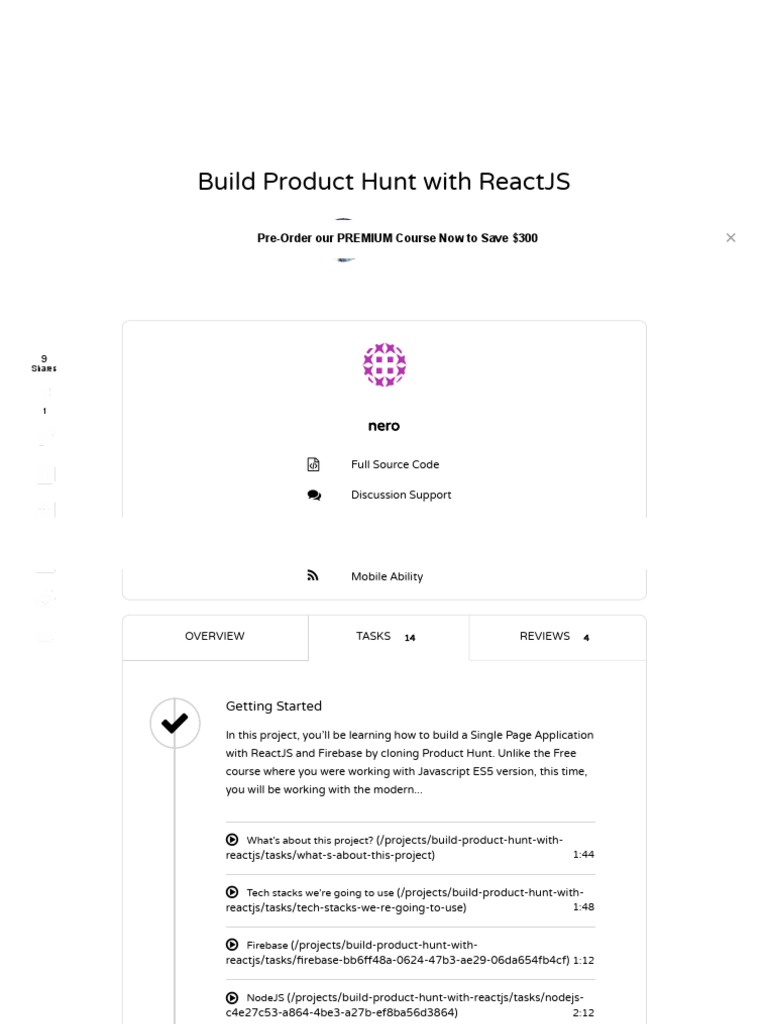
Task: Open the Firebase task link
Action: coord(397,952)
